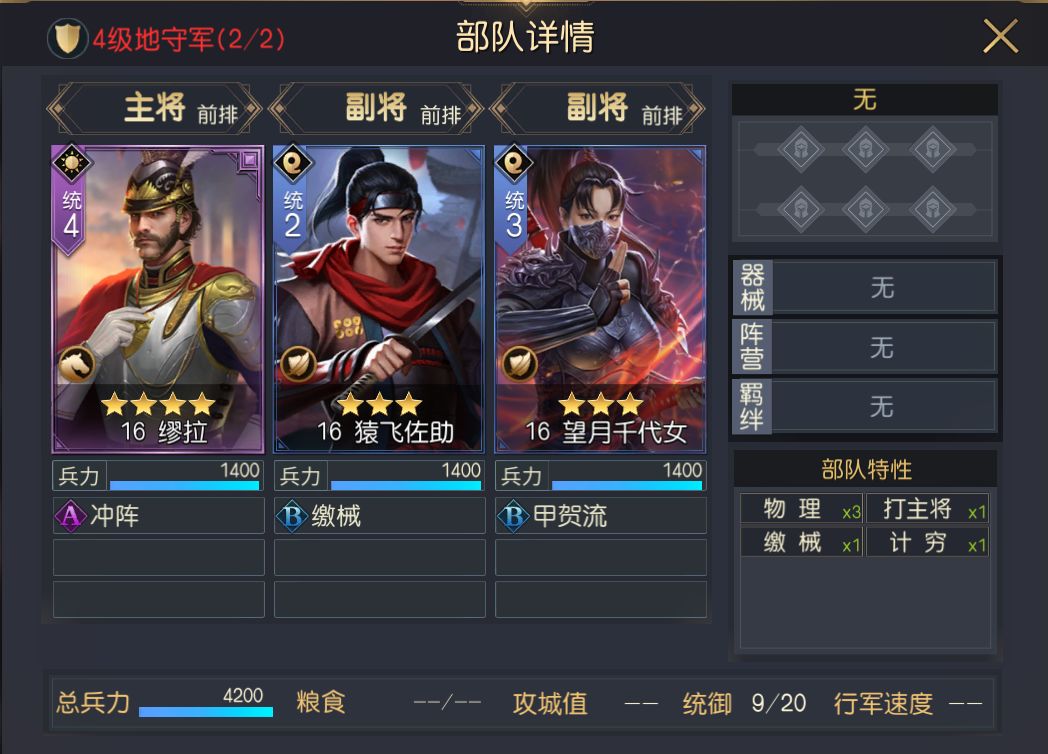Image resolution: width=1048 pixels, height=754 pixels.
Task: Select the first helmet slot in formation panel
Action: (800, 148)
